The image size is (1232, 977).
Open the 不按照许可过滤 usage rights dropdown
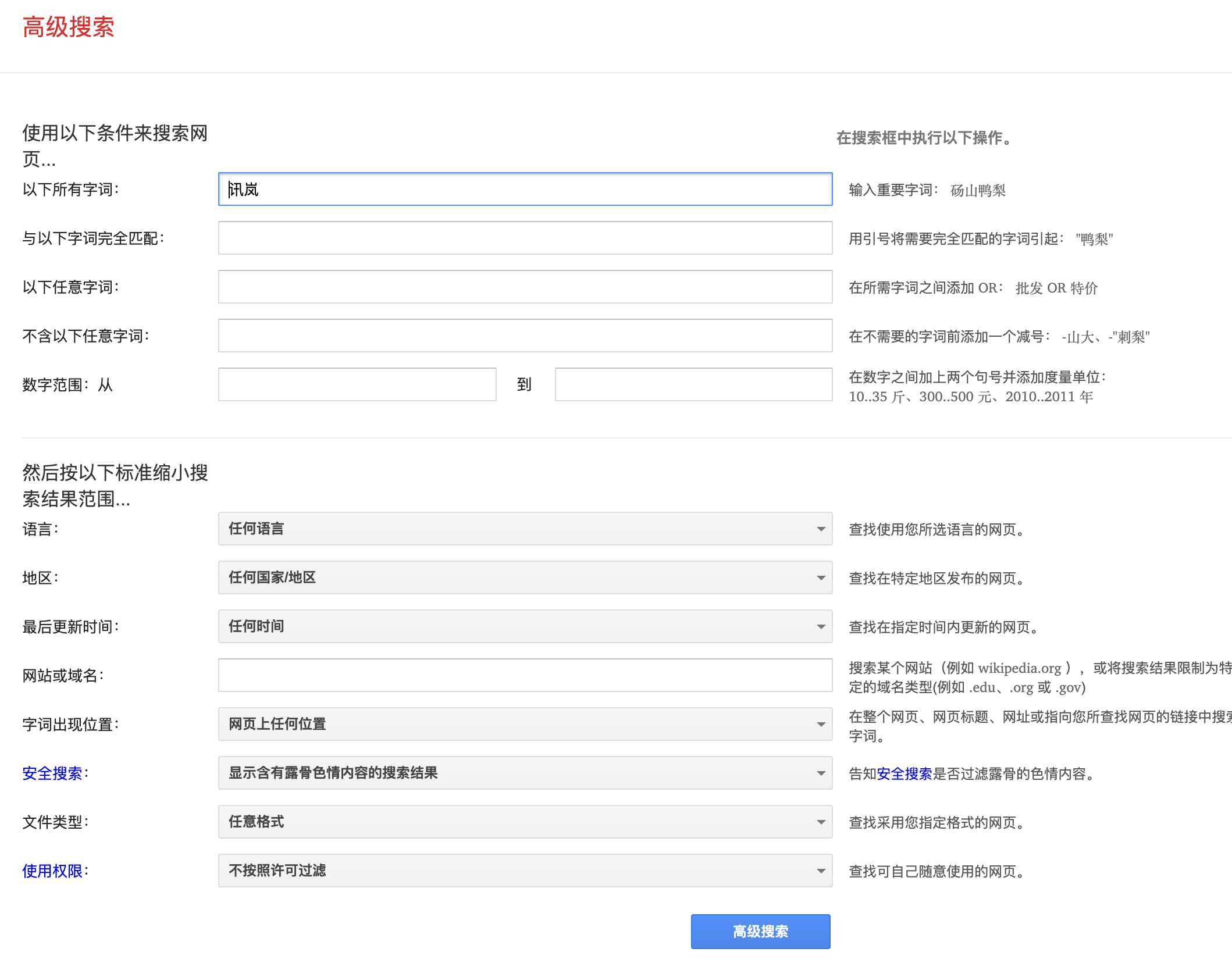[525, 871]
